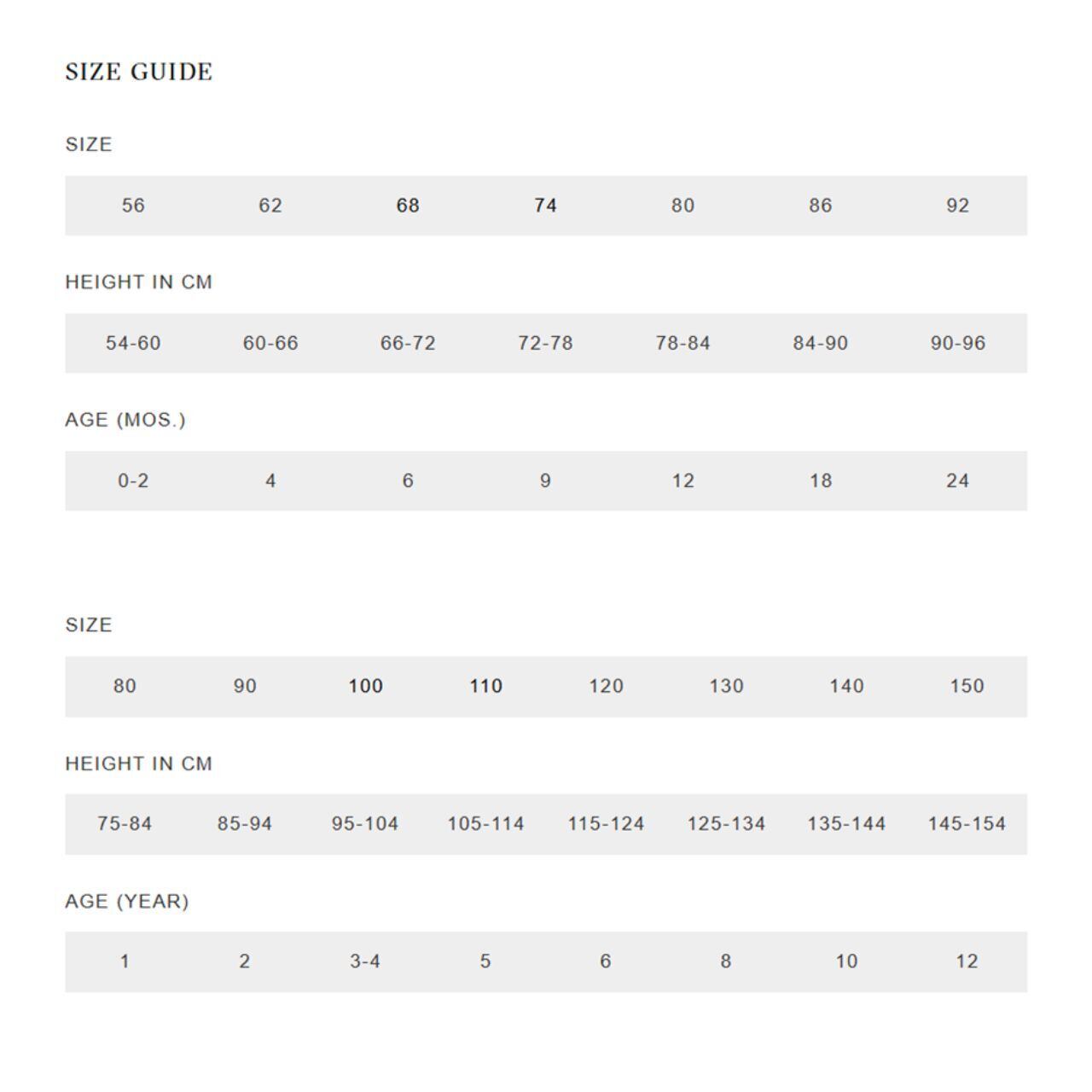The width and height of the screenshot is (1092, 1092).
Task: Click the 54-60 height range cell
Action: (133, 343)
